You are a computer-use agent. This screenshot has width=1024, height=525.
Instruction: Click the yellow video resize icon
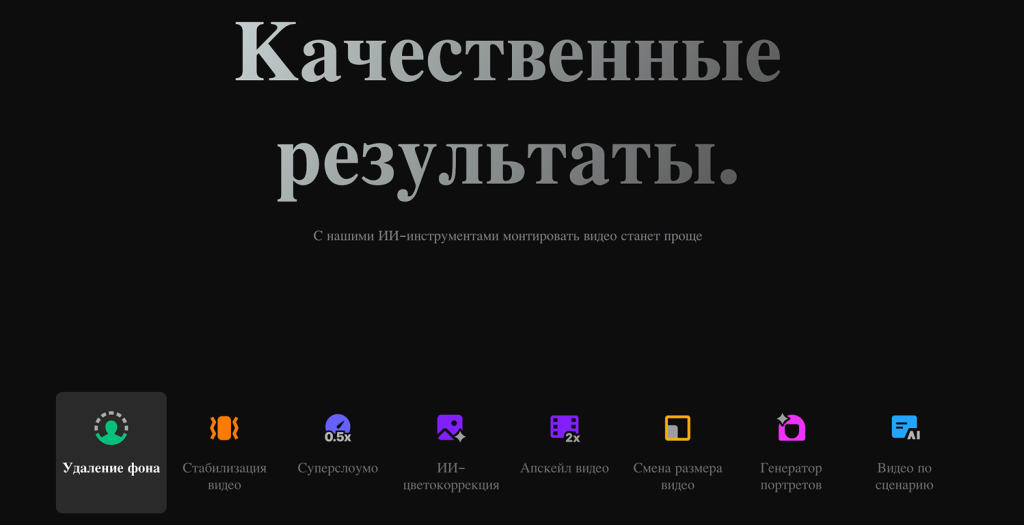pos(678,428)
